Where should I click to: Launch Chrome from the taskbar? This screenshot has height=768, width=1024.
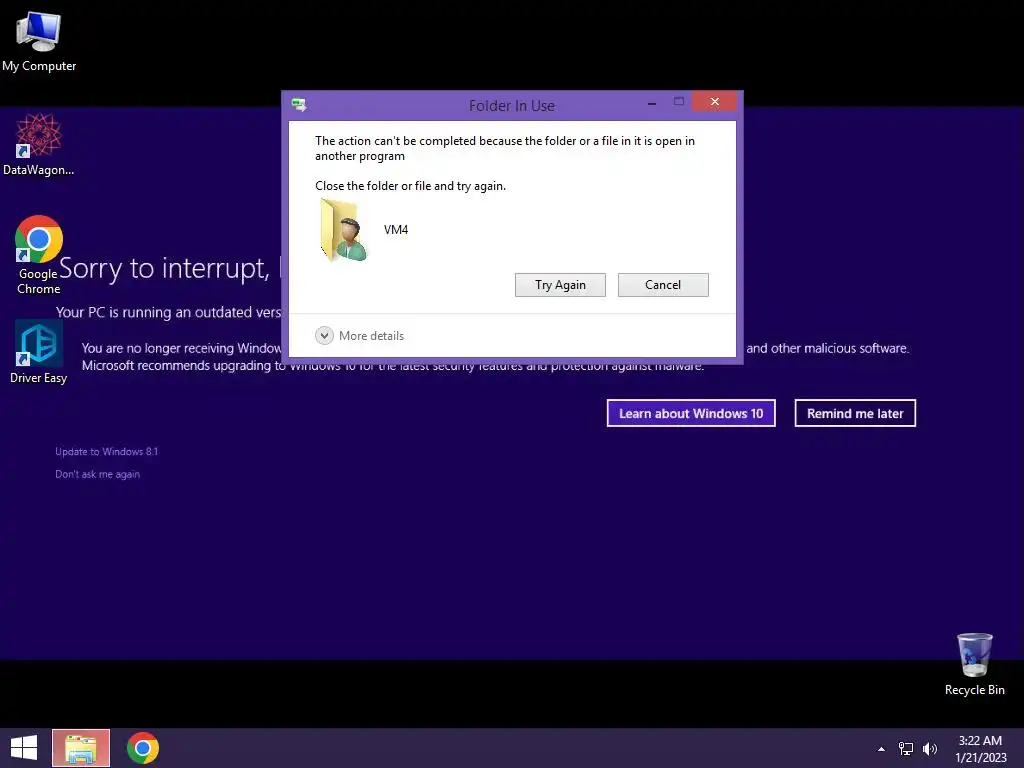pyautogui.click(x=142, y=748)
